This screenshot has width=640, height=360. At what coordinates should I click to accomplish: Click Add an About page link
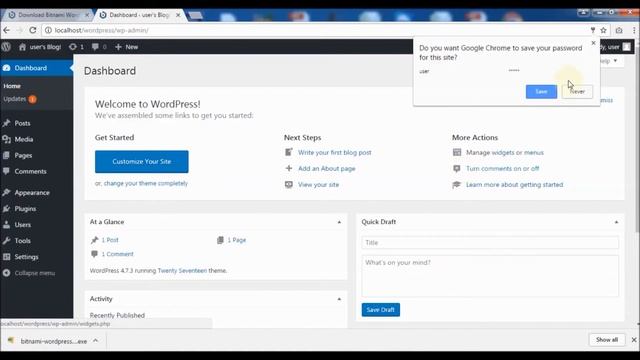click(x=327, y=169)
